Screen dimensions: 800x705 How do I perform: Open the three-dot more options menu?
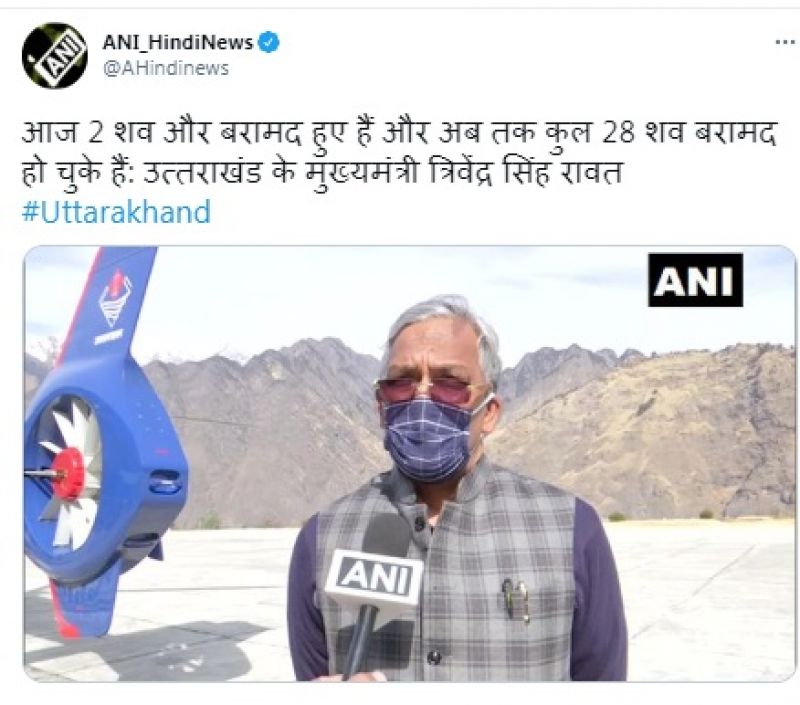tap(784, 42)
